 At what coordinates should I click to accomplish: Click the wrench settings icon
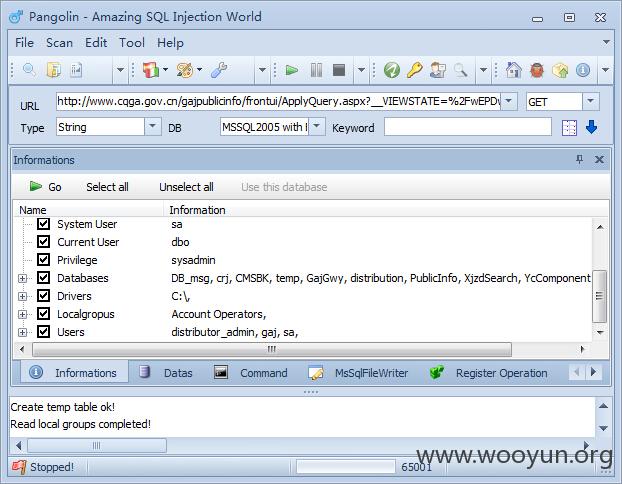pyautogui.click(x=219, y=70)
